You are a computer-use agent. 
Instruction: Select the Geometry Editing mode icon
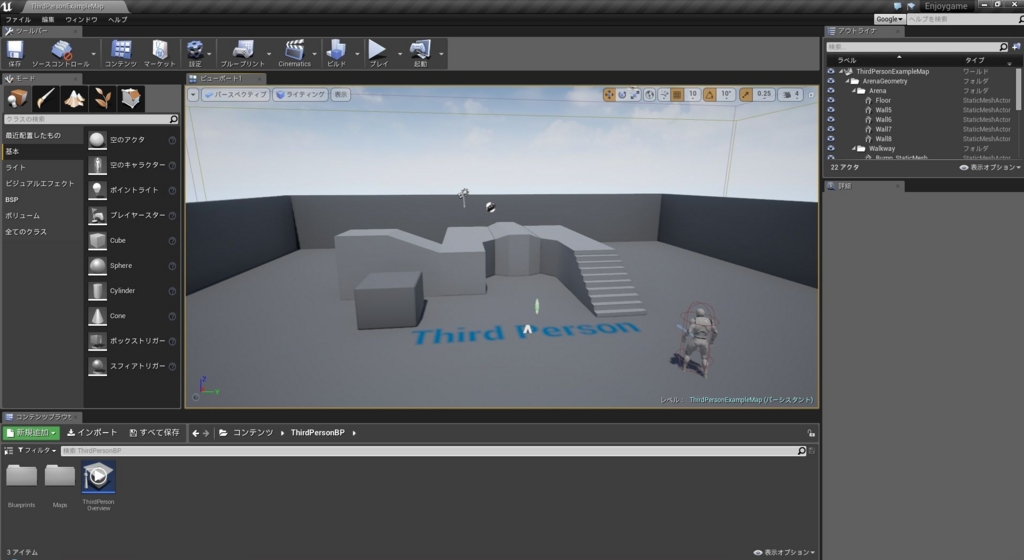[131, 99]
